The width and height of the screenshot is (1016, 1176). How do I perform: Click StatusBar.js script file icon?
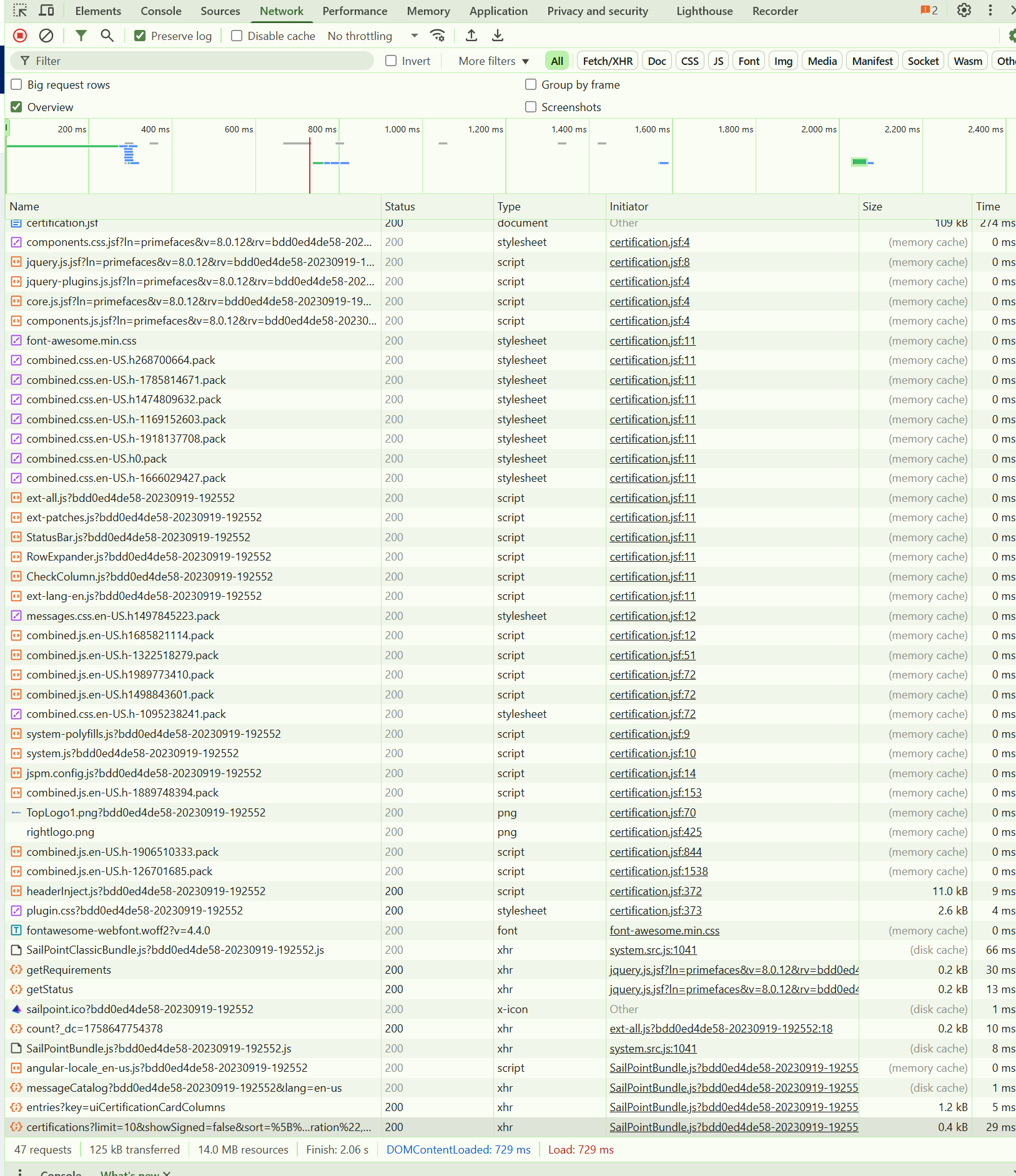(16, 537)
